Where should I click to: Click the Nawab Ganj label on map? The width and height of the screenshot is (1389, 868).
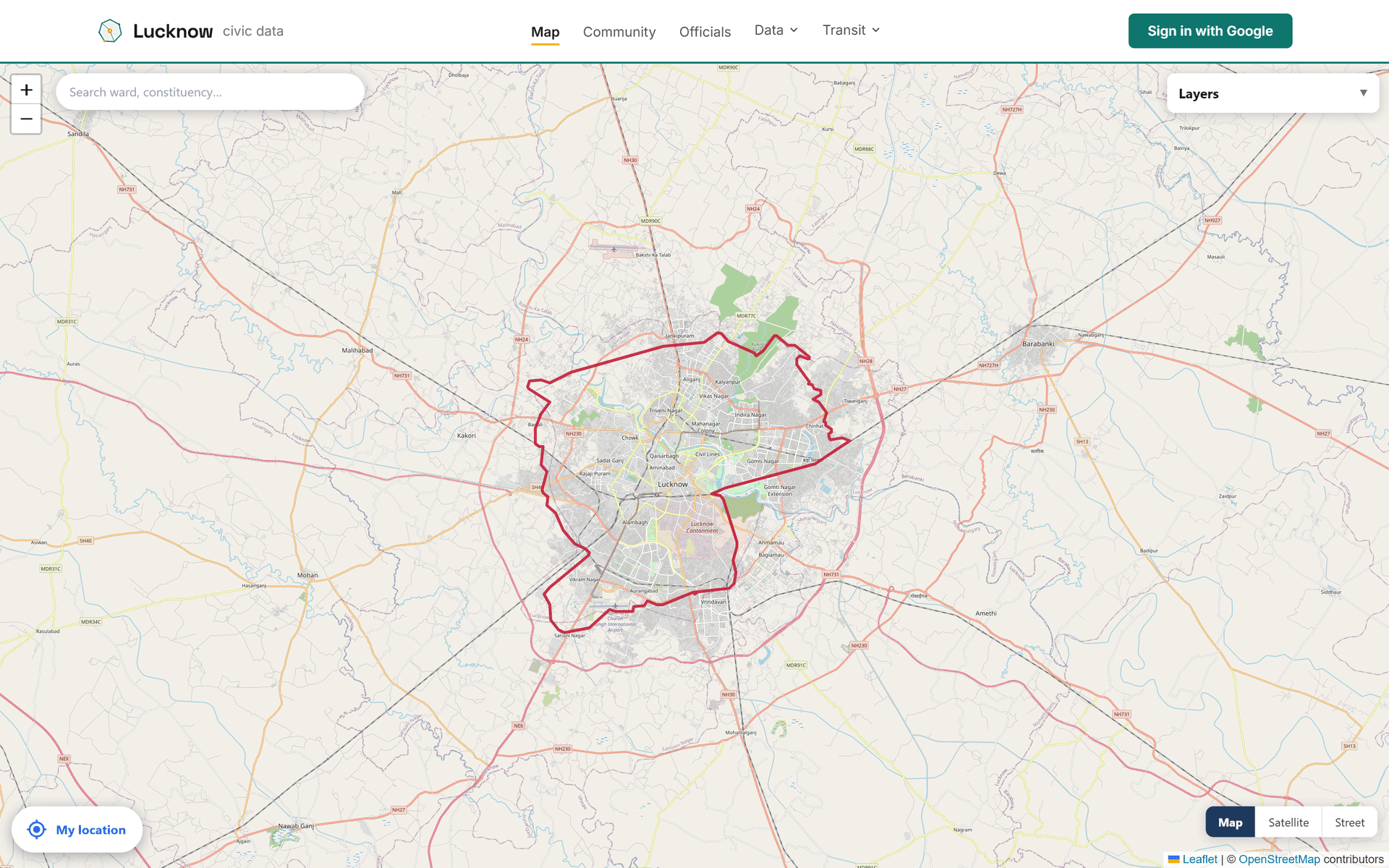coord(296,825)
